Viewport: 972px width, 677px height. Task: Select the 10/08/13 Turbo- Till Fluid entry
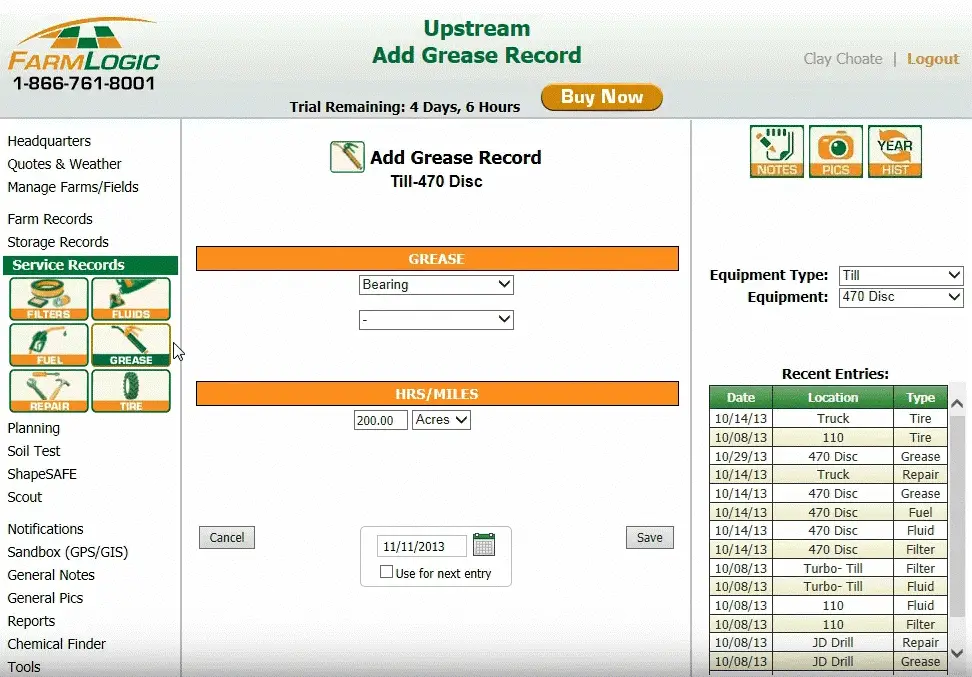[828, 586]
